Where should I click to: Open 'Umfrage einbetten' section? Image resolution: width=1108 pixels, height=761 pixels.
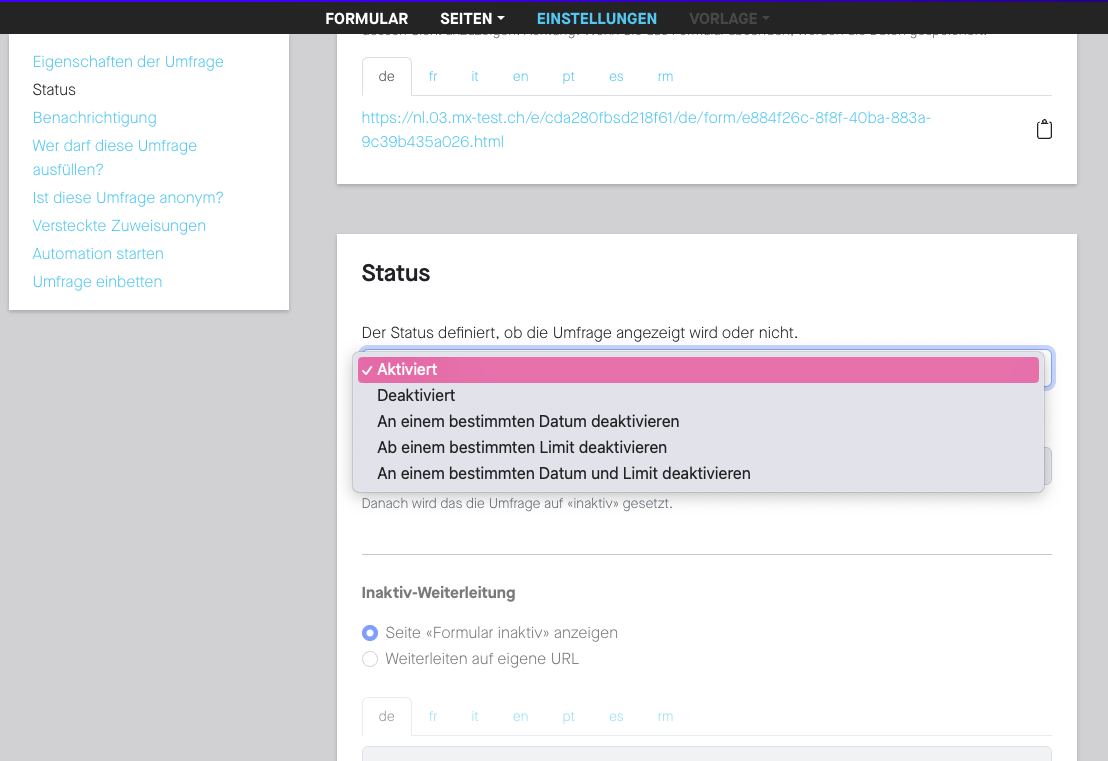point(97,281)
